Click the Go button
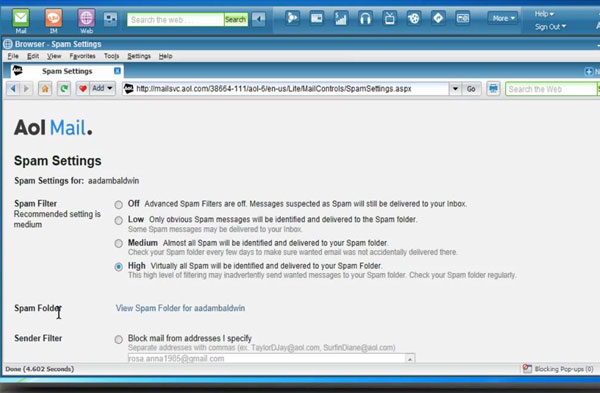Image resolution: width=600 pixels, height=393 pixels. pos(471,89)
